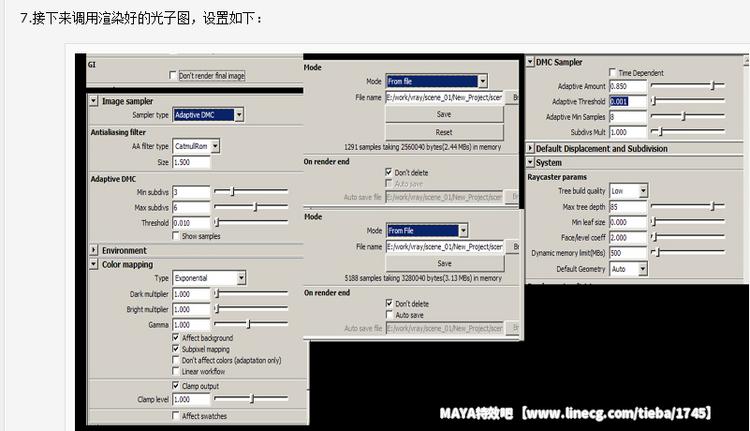Click the Max subdivs value field

coord(191,207)
